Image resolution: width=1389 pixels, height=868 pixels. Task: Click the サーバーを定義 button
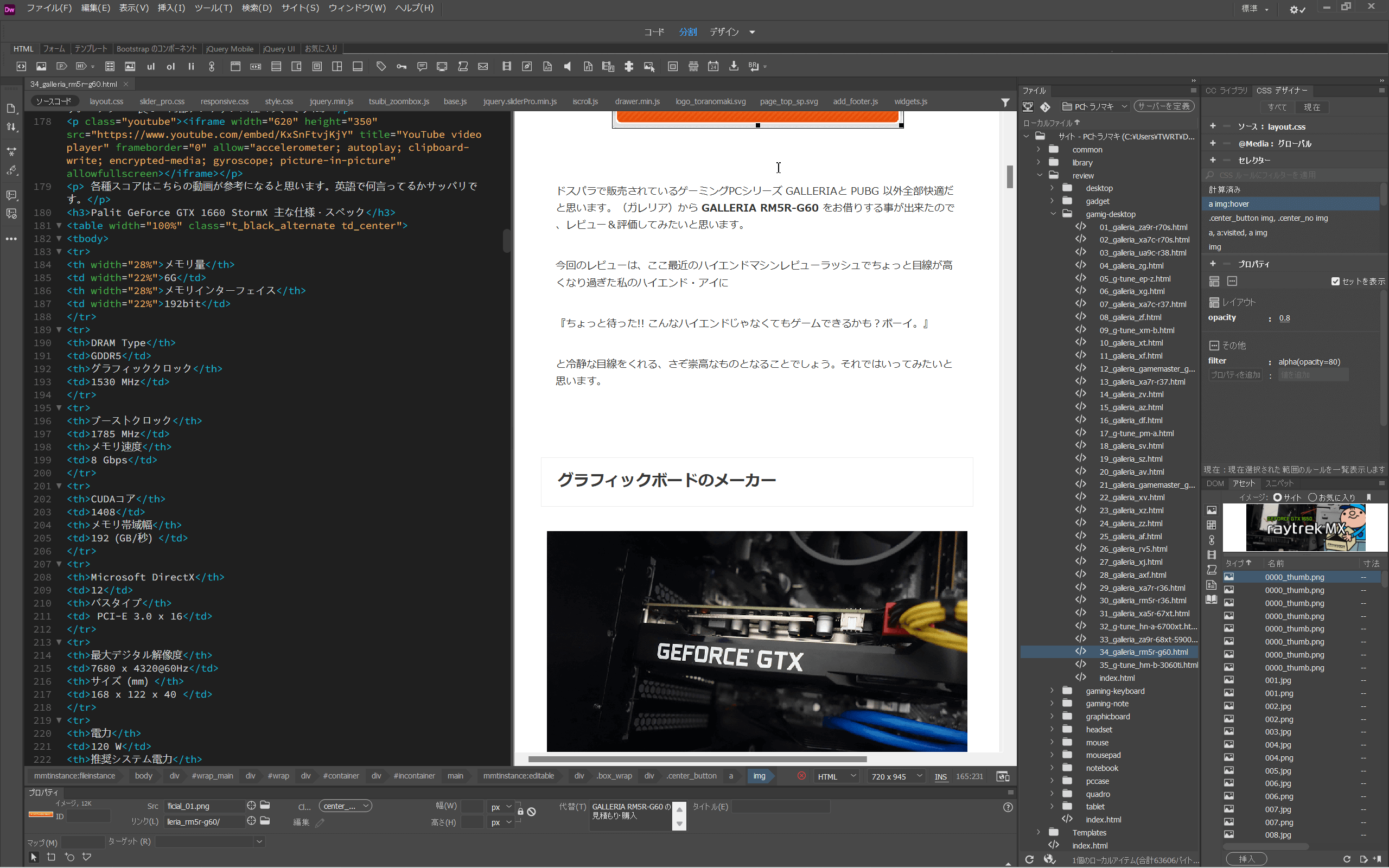click(x=1163, y=106)
